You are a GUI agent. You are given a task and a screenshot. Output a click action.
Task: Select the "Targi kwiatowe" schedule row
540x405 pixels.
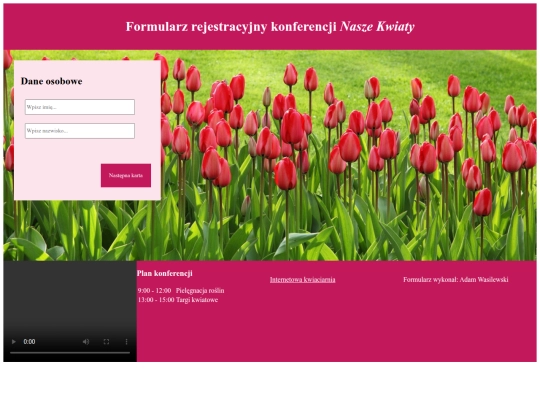pyautogui.click(x=178, y=300)
